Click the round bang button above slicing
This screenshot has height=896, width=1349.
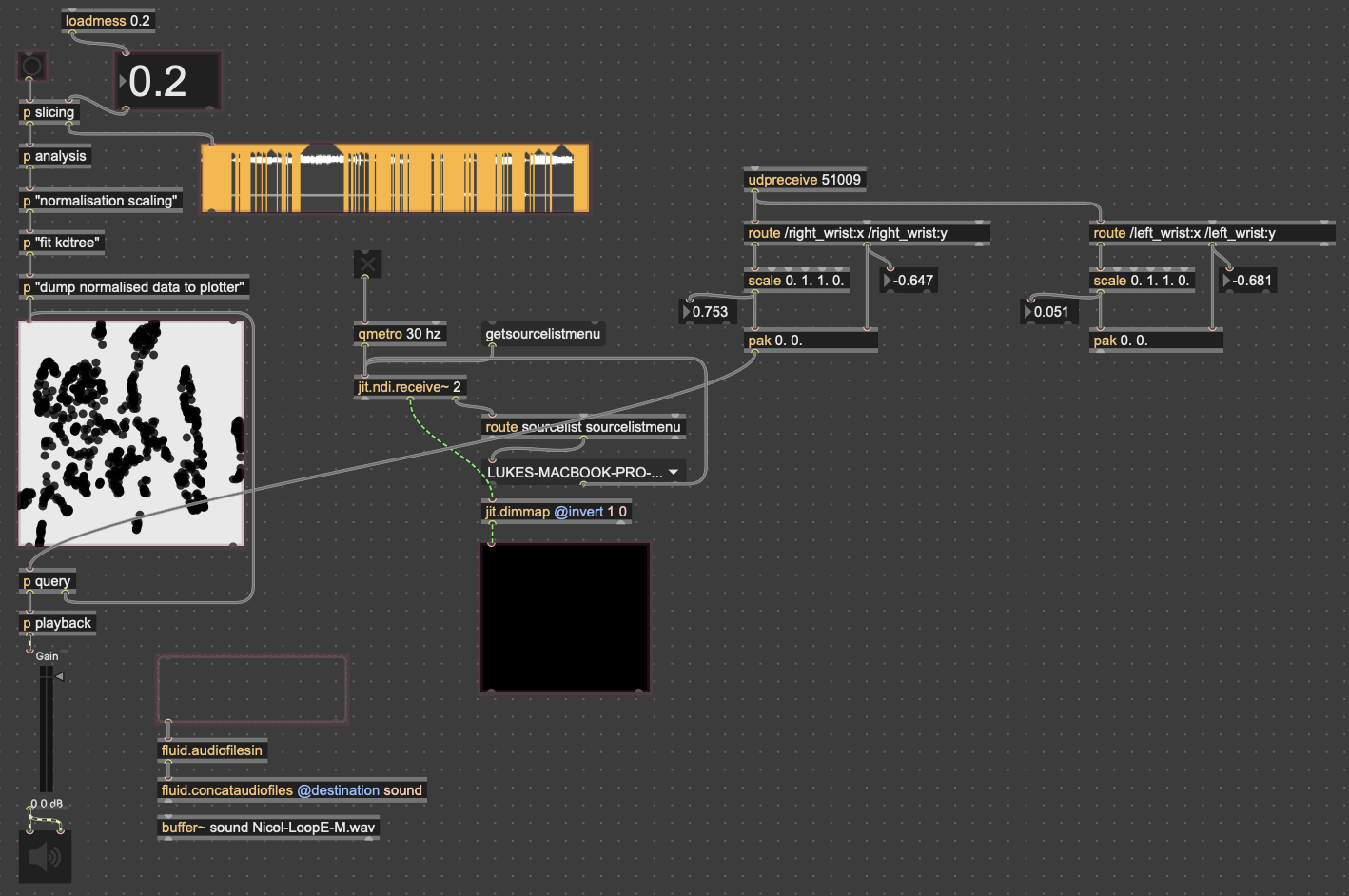(x=32, y=67)
